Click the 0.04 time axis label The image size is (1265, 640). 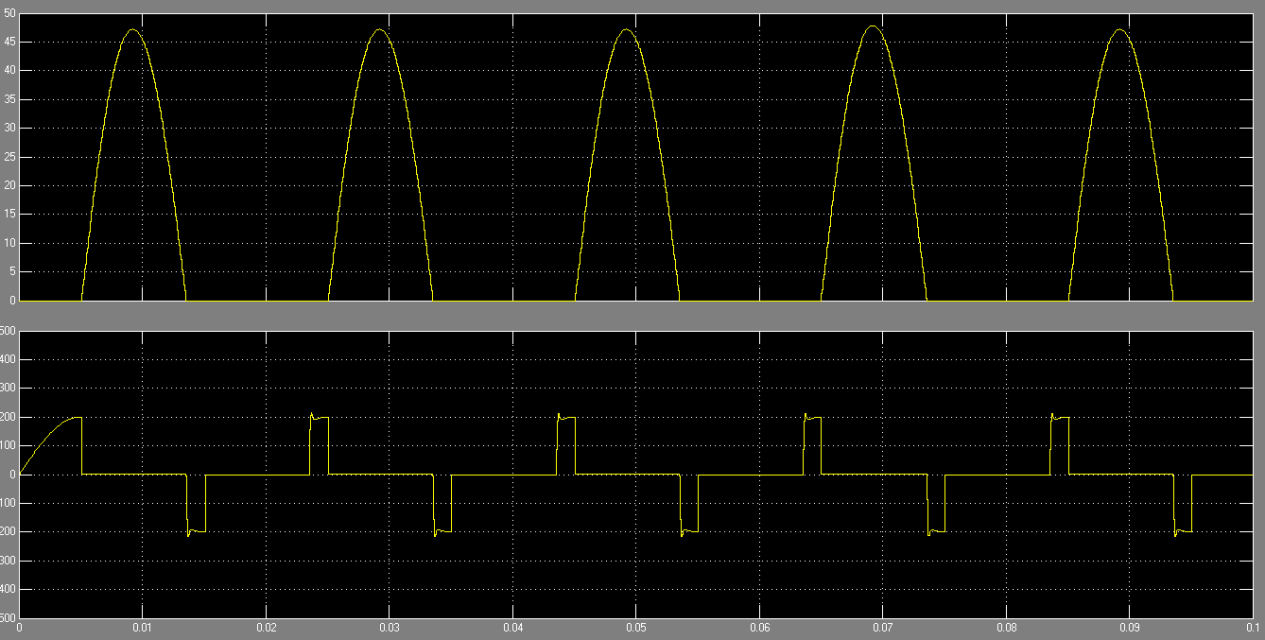pyautogui.click(x=513, y=629)
